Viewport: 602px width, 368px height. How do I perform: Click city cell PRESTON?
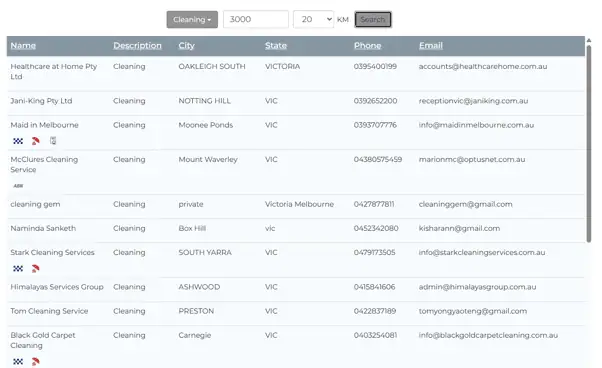(x=196, y=311)
